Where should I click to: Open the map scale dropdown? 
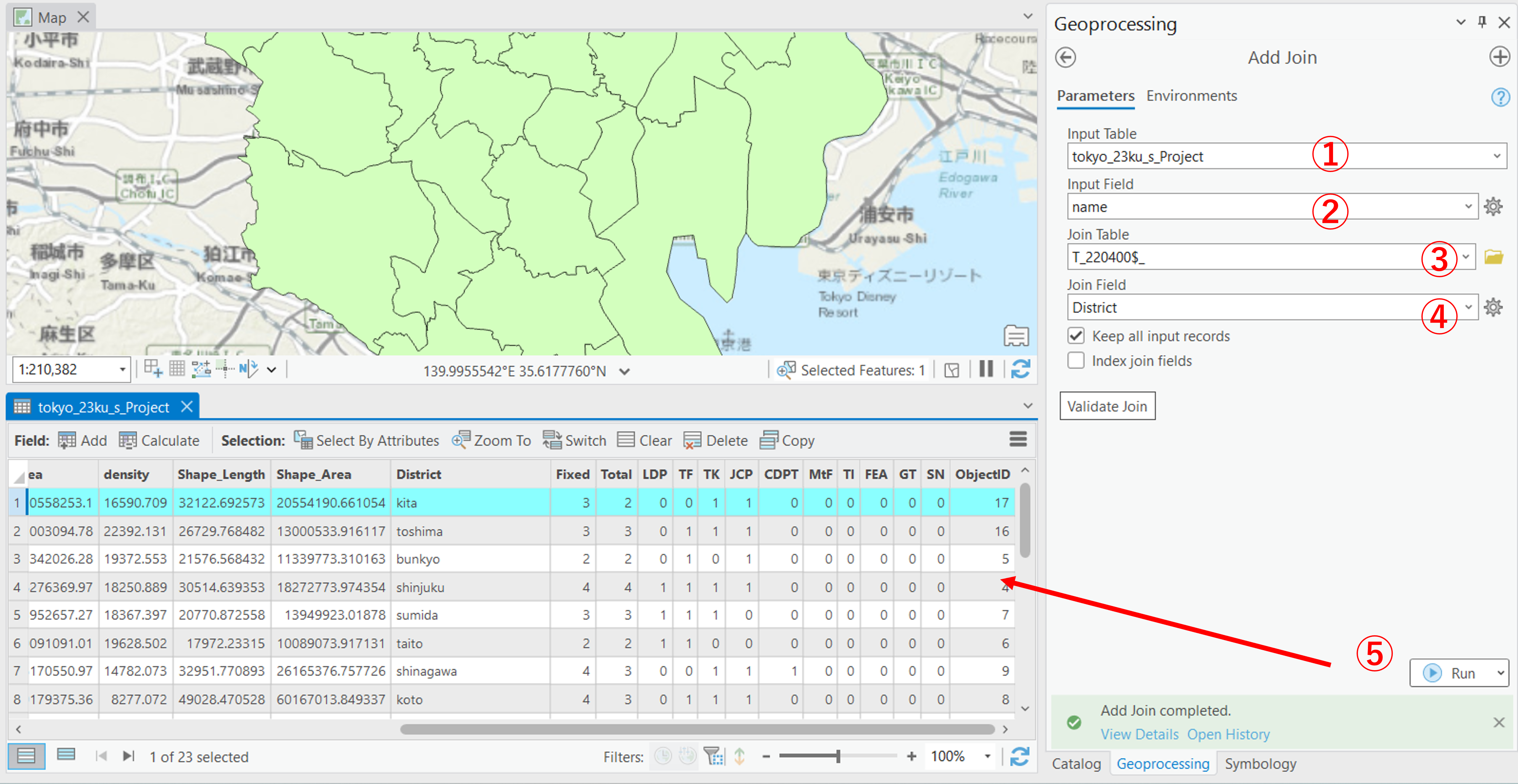[122, 370]
